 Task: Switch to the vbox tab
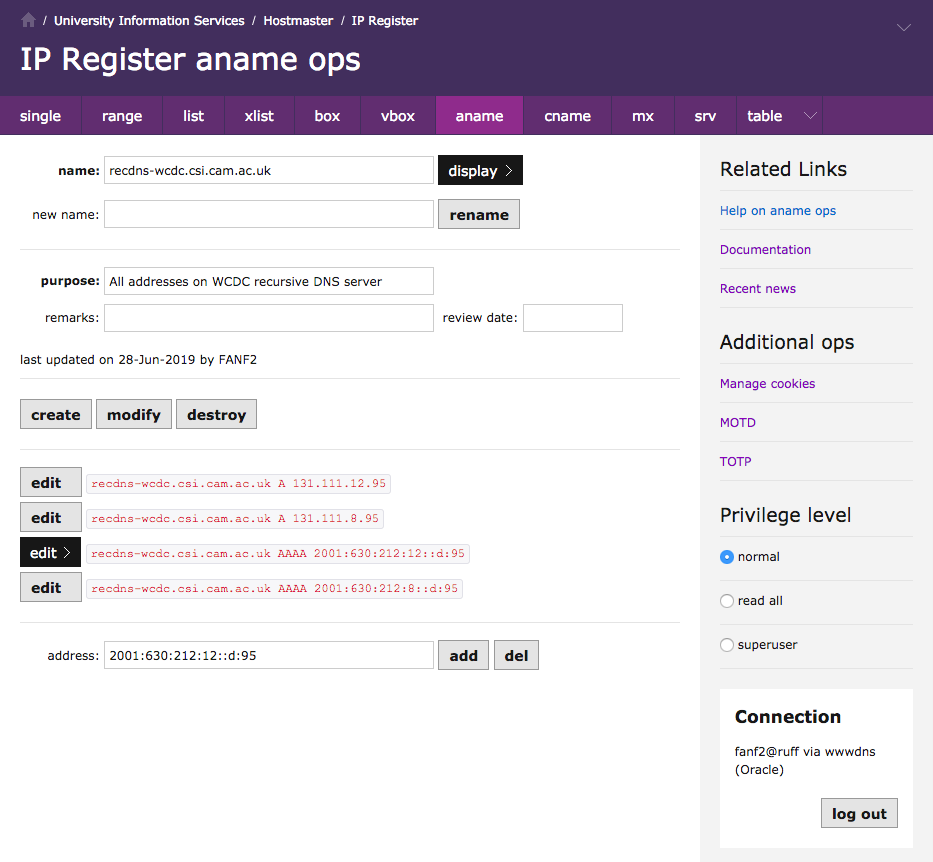point(398,116)
